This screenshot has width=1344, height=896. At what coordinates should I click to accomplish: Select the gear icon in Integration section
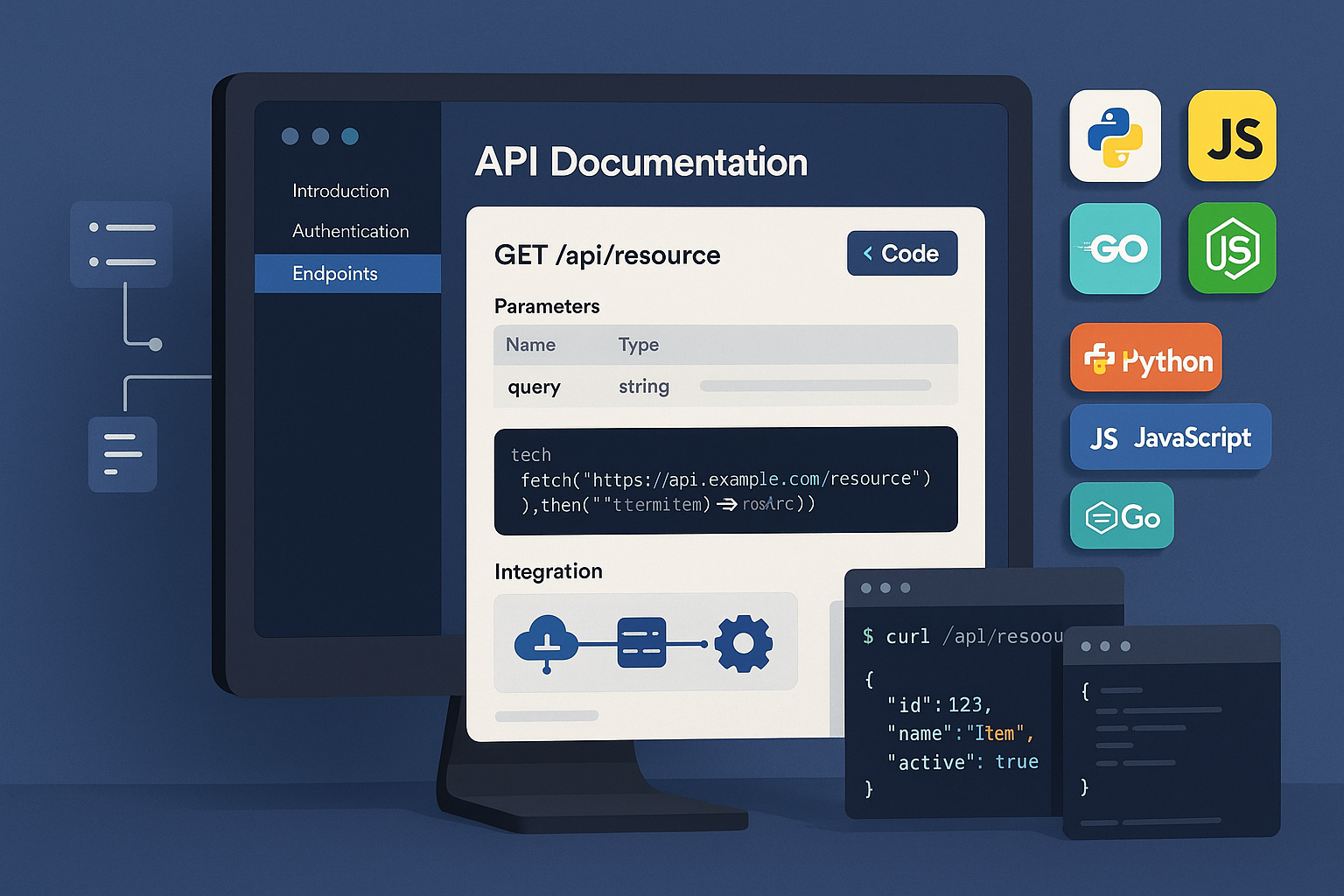click(745, 643)
